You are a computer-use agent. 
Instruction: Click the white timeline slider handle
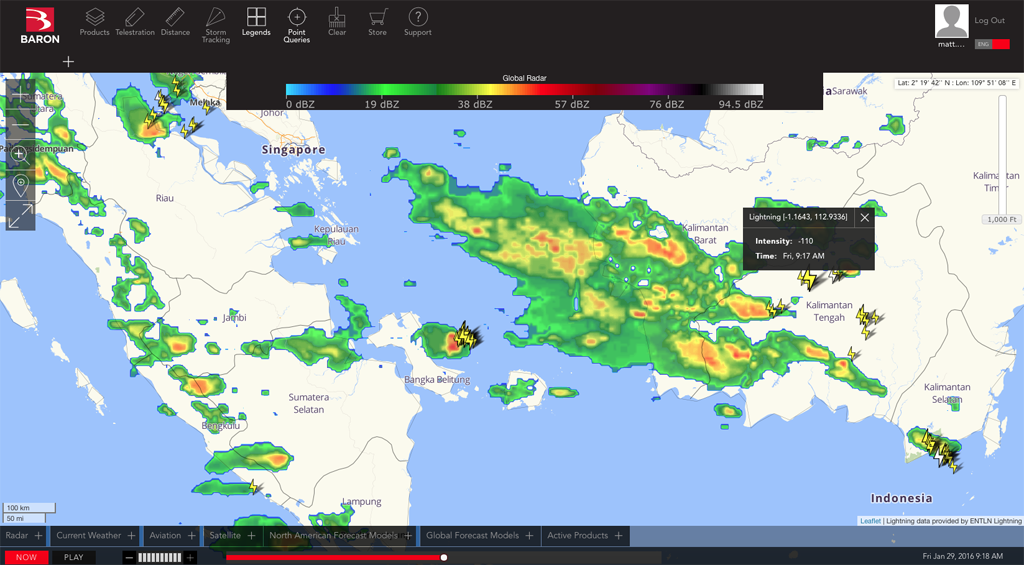tap(444, 557)
